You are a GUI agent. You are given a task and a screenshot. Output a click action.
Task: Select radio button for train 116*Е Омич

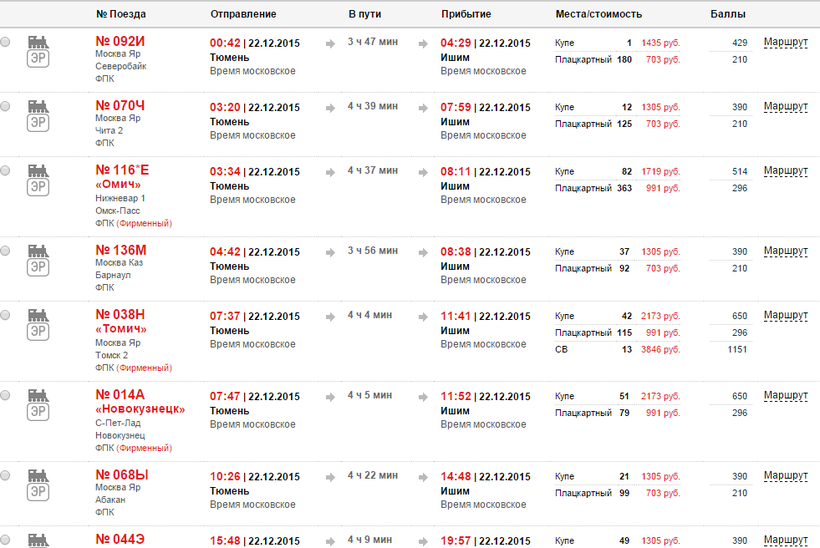6,170
